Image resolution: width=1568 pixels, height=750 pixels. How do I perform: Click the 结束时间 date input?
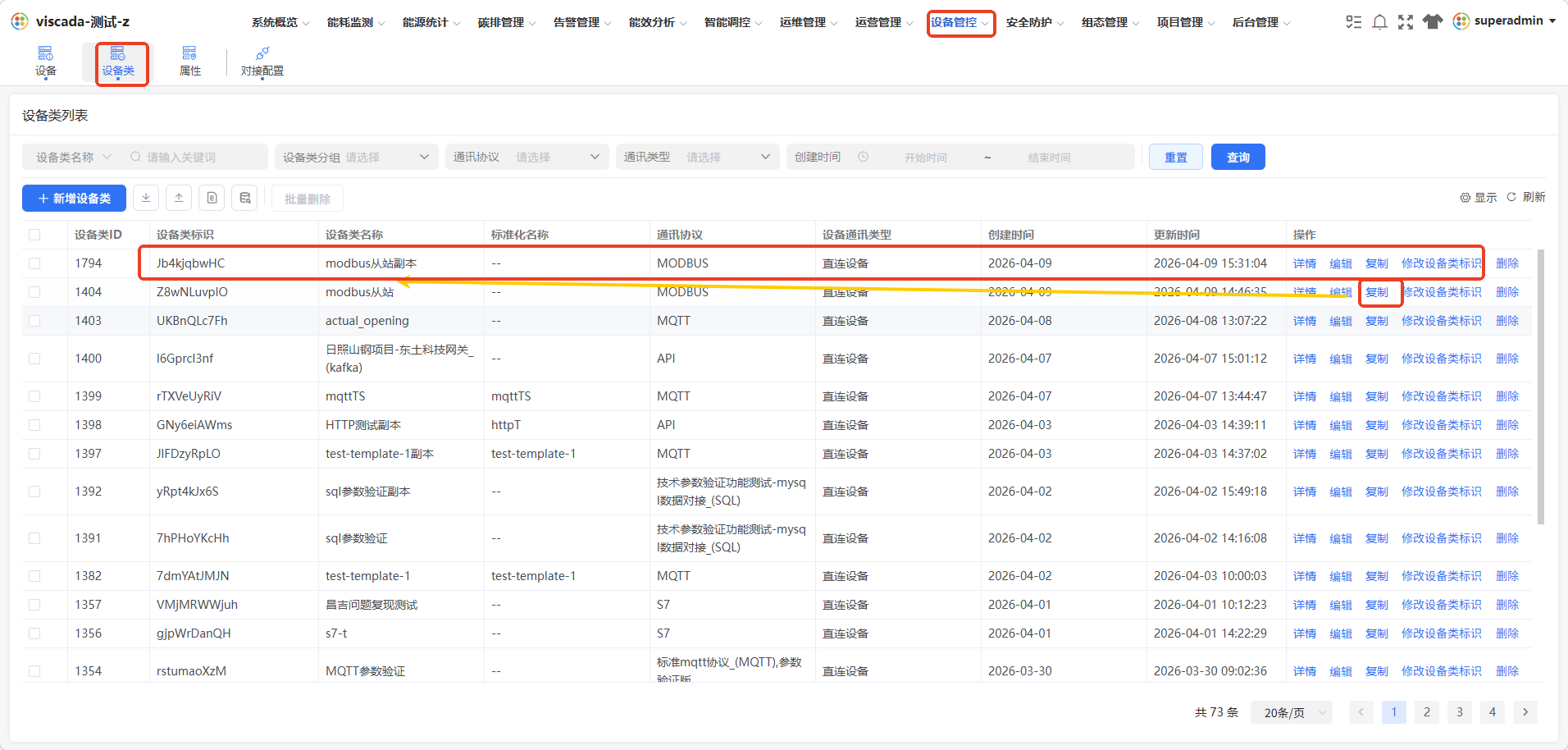(x=1049, y=157)
